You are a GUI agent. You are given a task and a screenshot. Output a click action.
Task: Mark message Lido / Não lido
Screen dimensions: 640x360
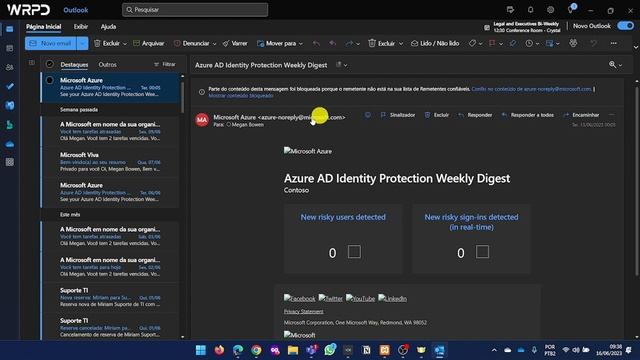click(435, 43)
